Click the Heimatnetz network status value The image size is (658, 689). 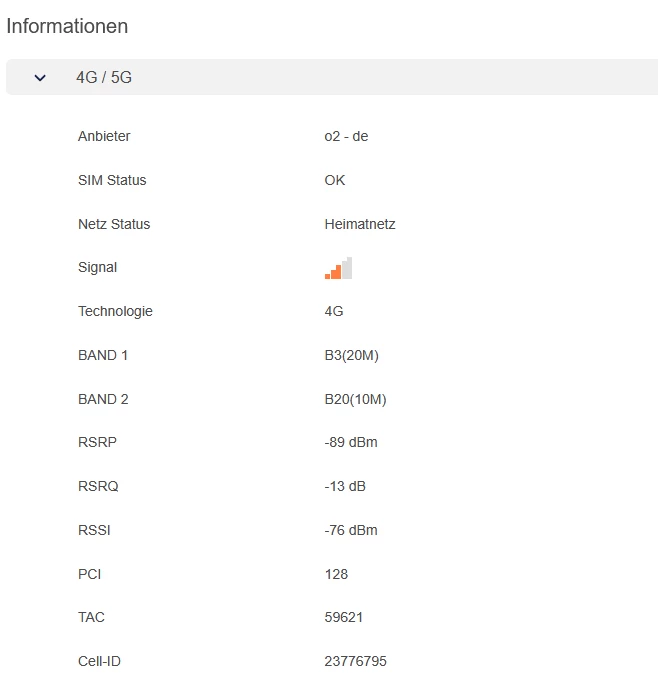pyautogui.click(x=360, y=224)
